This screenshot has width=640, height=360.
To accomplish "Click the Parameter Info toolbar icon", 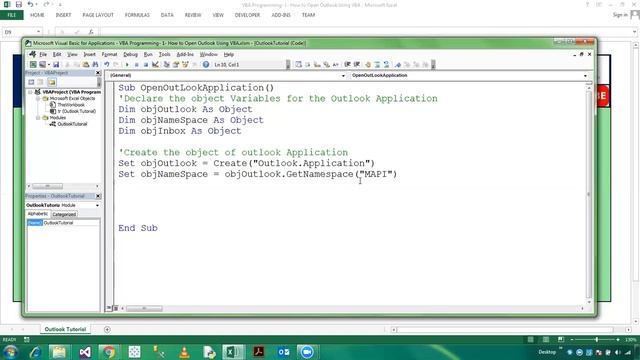I will click(327, 64).
